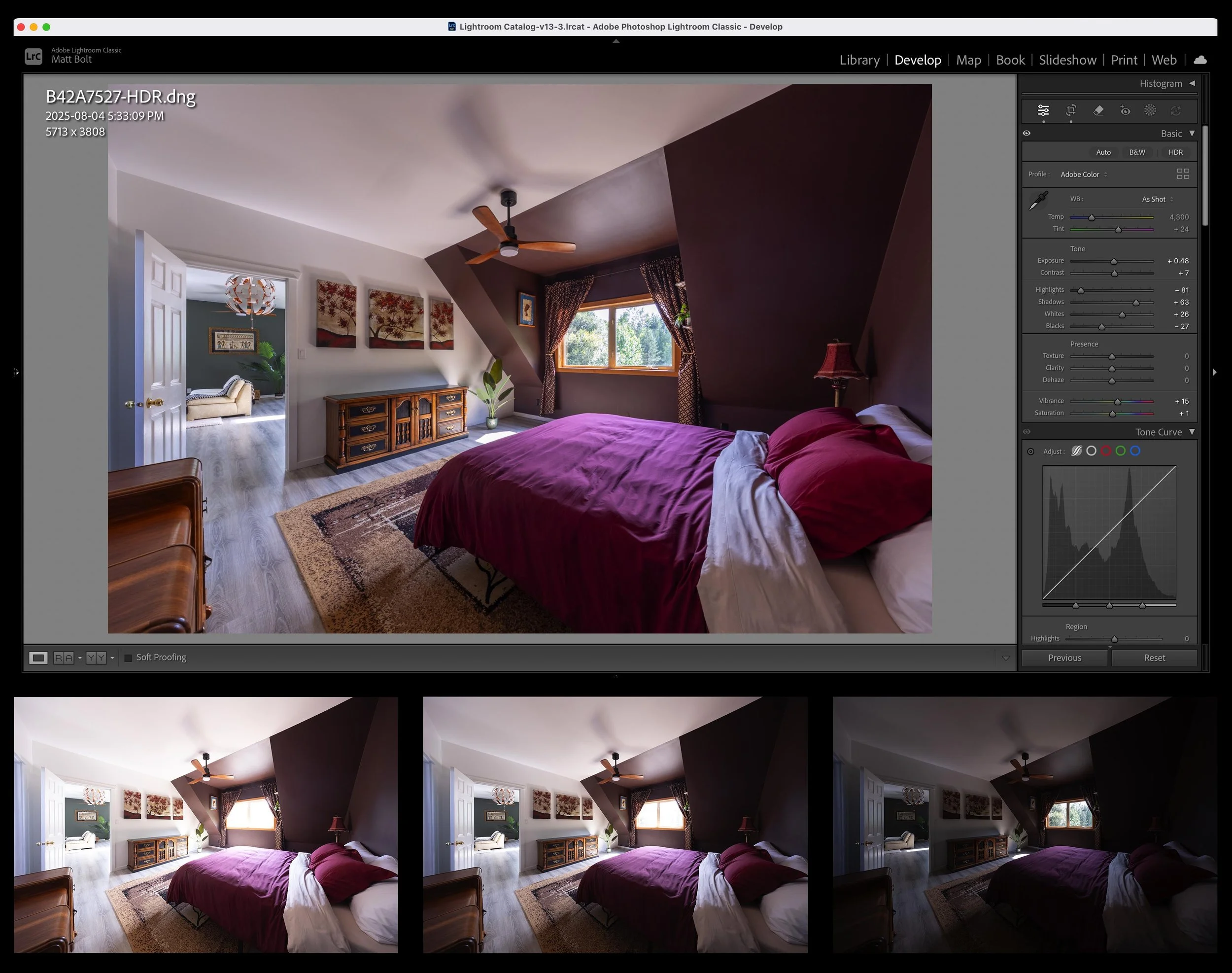This screenshot has width=1232, height=973.
Task: Select the parametric curve adjust icon
Action: pyautogui.click(x=1076, y=451)
